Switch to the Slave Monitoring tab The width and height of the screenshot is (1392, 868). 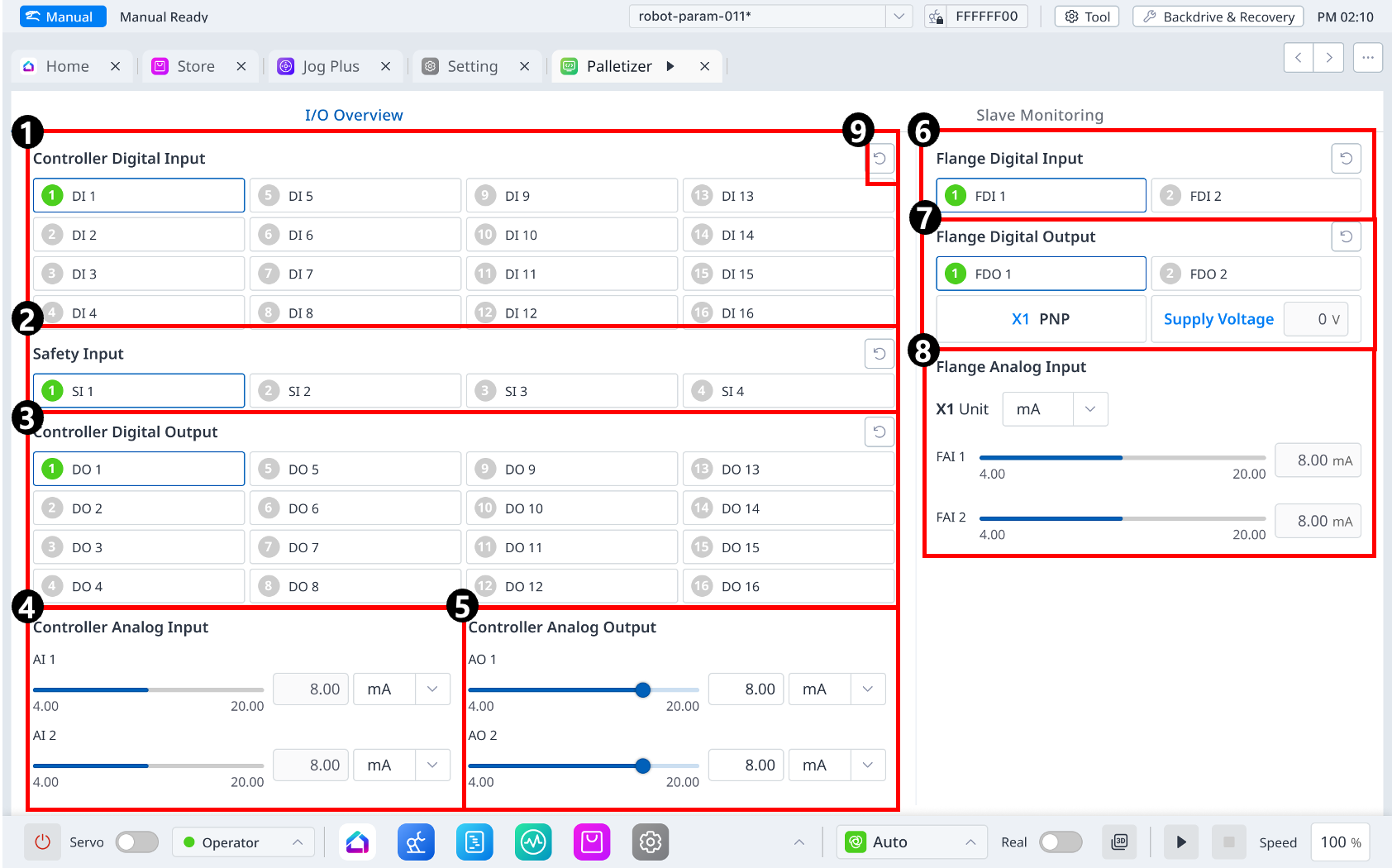coord(1039,115)
